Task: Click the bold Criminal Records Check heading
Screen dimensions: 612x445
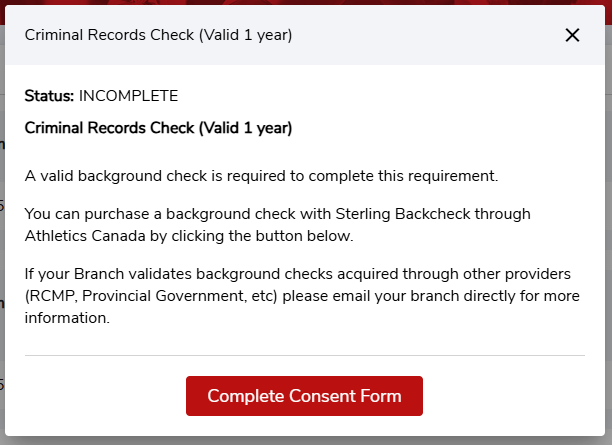Action: tap(158, 128)
